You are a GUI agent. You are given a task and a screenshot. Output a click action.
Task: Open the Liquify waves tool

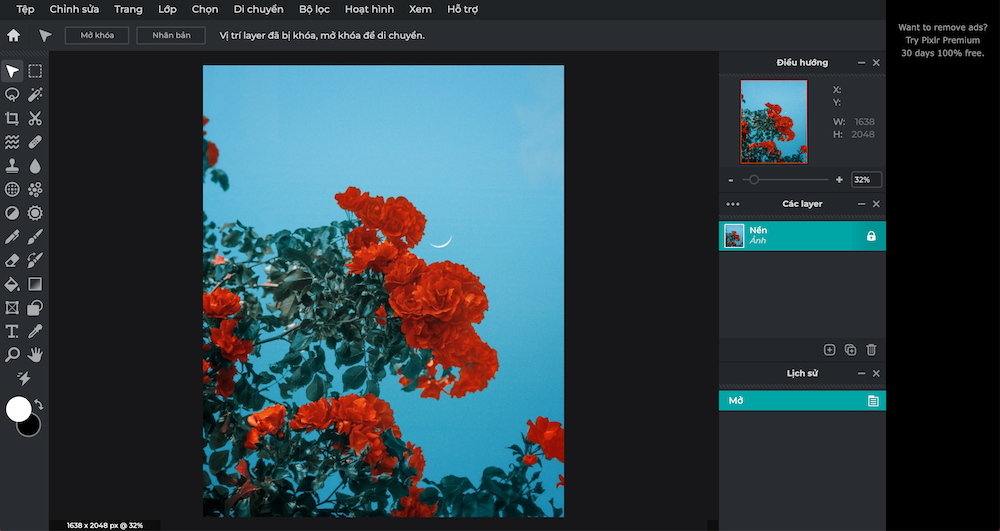click(12, 142)
